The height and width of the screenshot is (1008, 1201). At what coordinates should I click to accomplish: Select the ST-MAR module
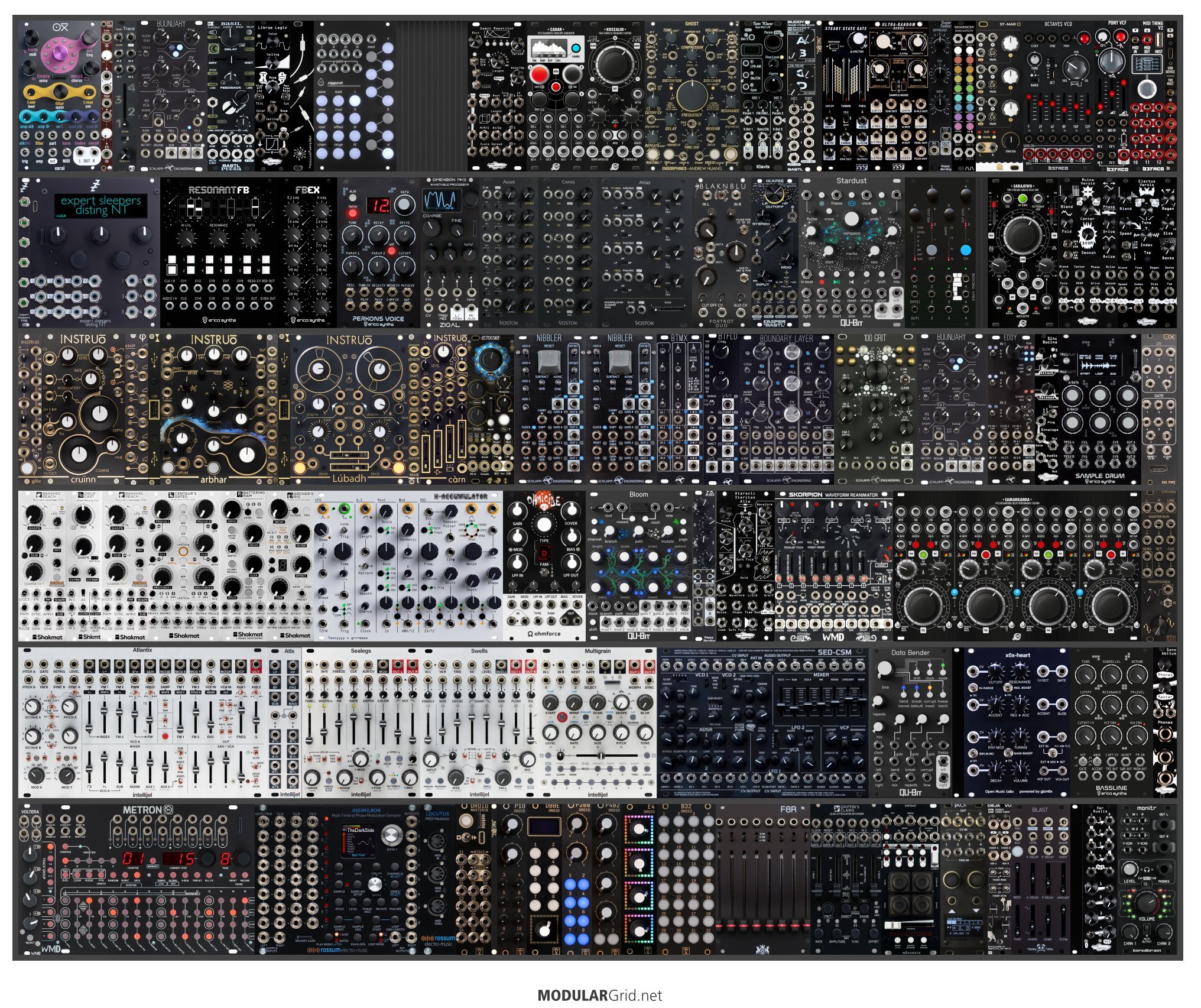[x=999, y=96]
